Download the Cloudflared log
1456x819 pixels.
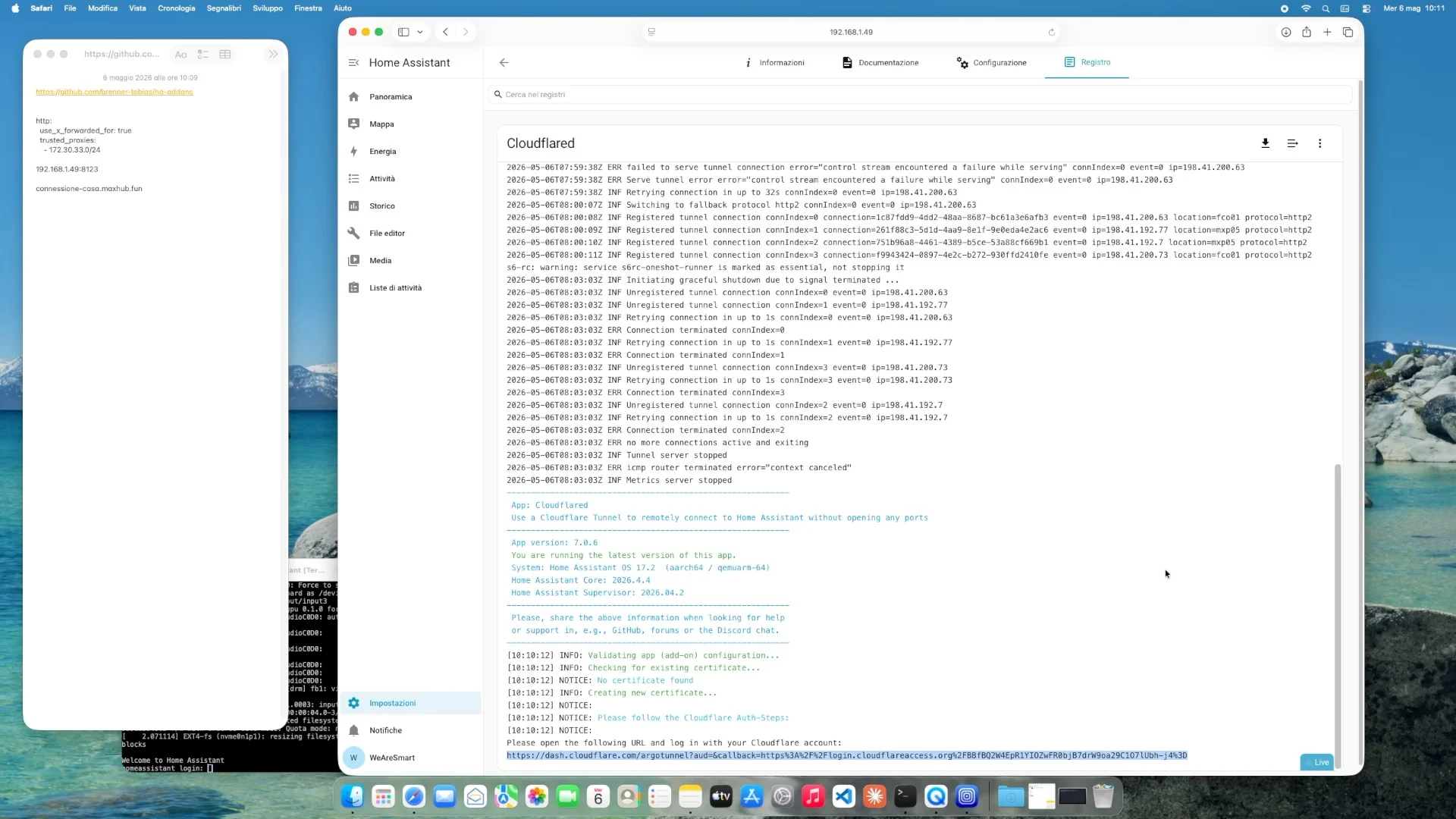click(1265, 143)
